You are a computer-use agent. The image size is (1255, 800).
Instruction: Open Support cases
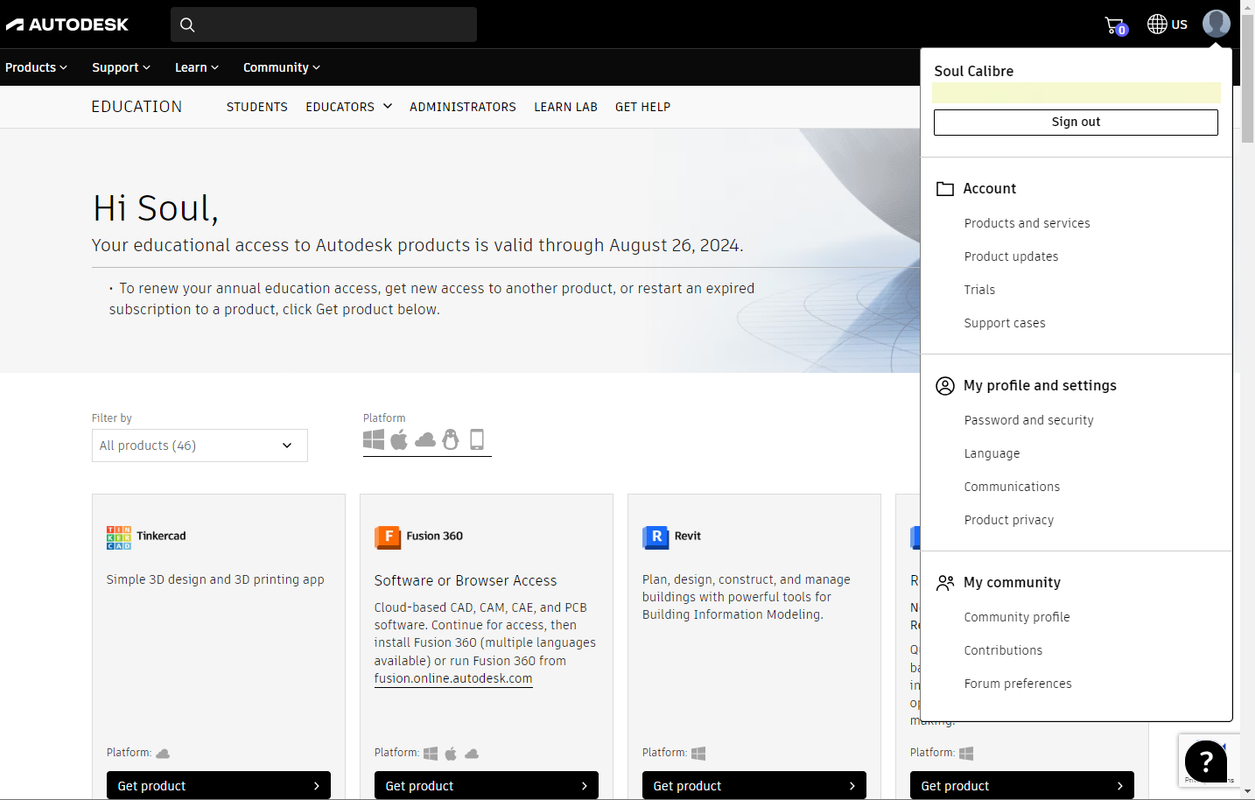1005,323
